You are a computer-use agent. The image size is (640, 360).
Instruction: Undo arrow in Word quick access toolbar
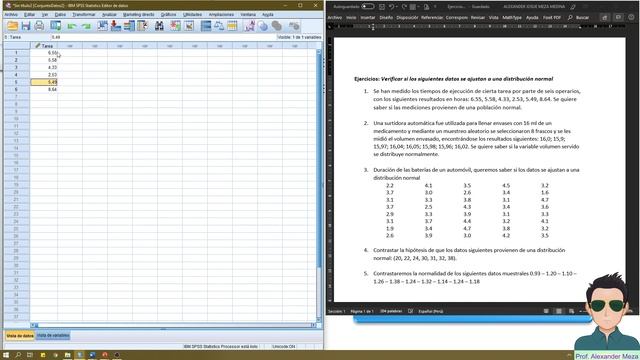coord(391,7)
